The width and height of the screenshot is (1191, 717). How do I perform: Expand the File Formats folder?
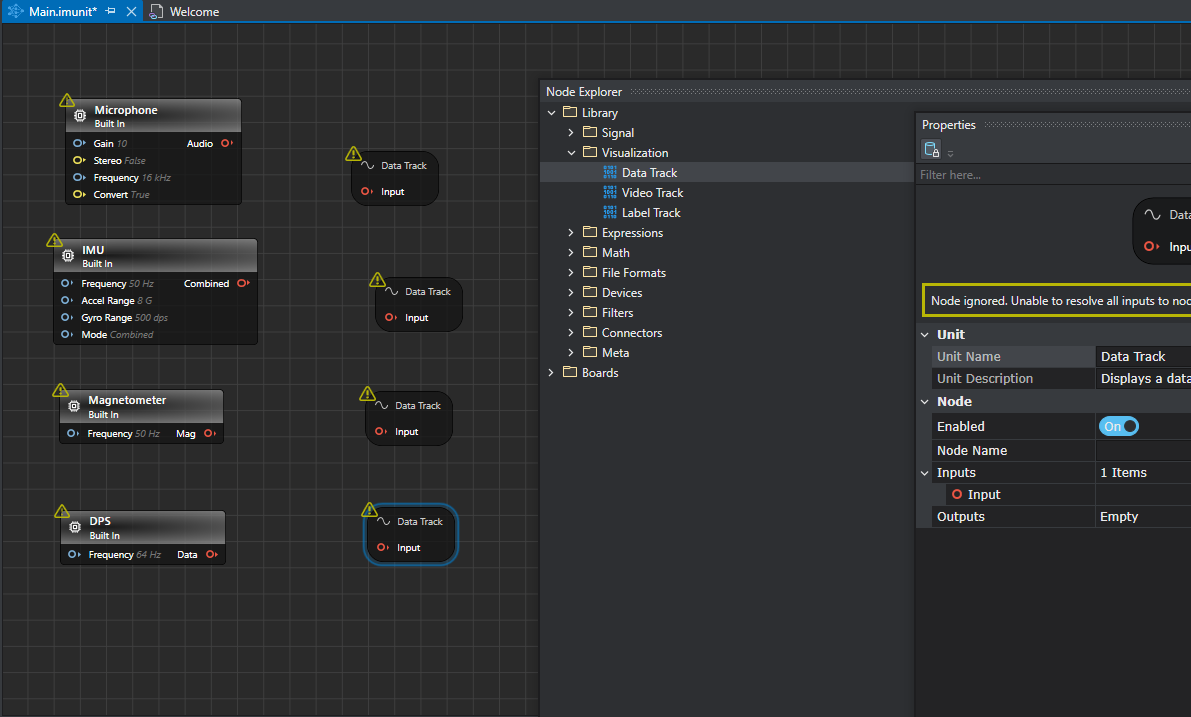(571, 272)
